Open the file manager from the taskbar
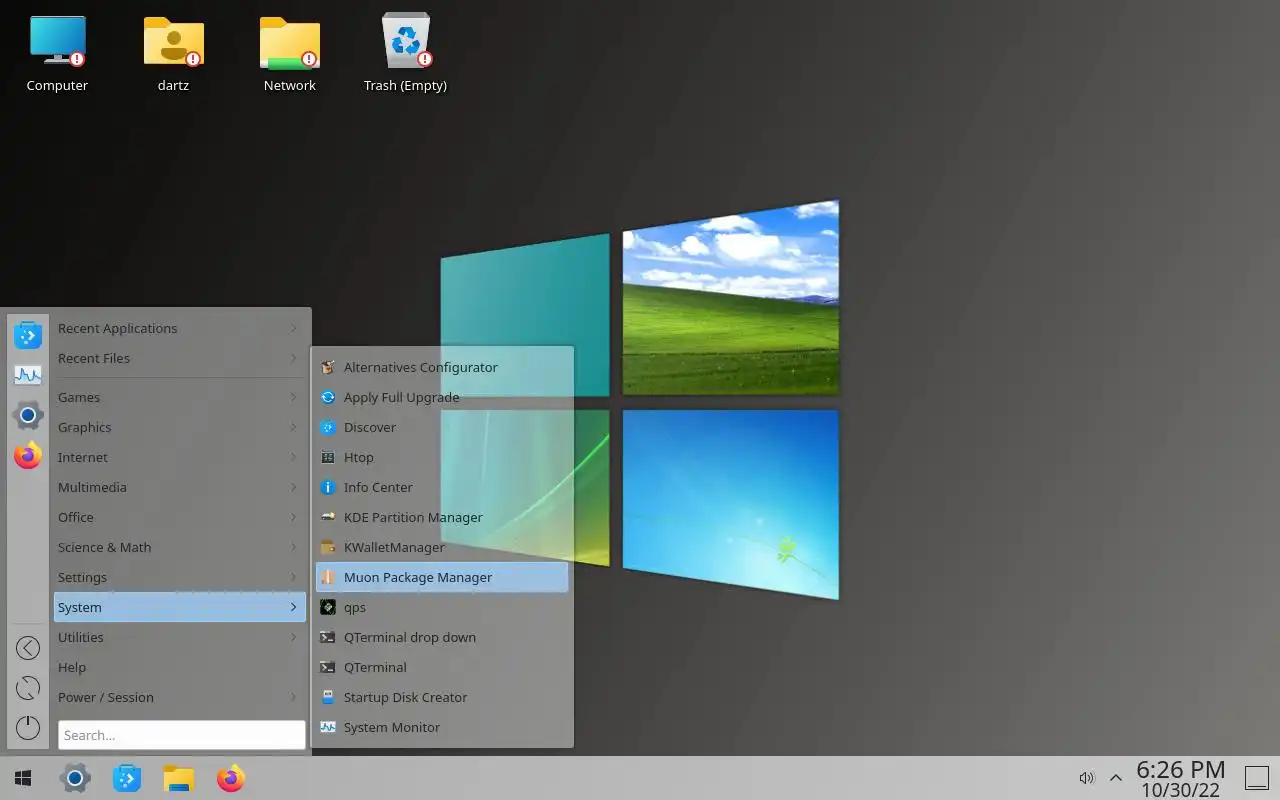 179,778
